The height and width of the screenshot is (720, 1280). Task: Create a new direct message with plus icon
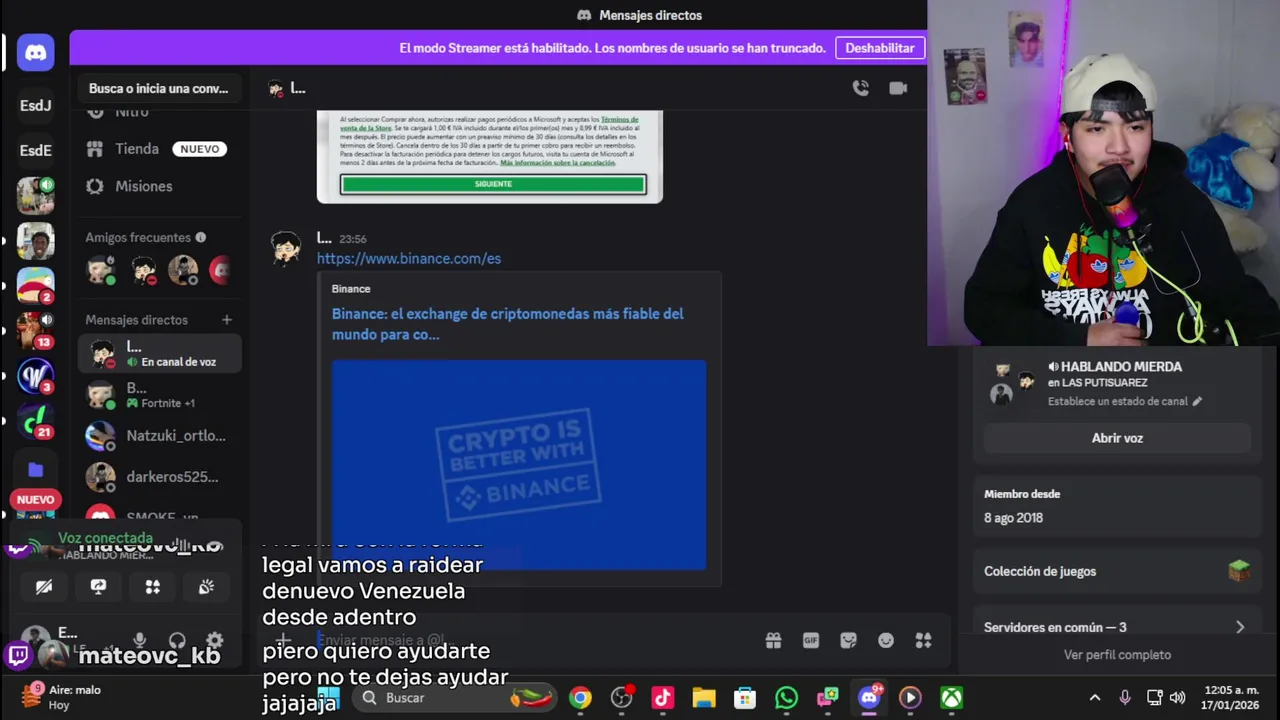(x=227, y=320)
